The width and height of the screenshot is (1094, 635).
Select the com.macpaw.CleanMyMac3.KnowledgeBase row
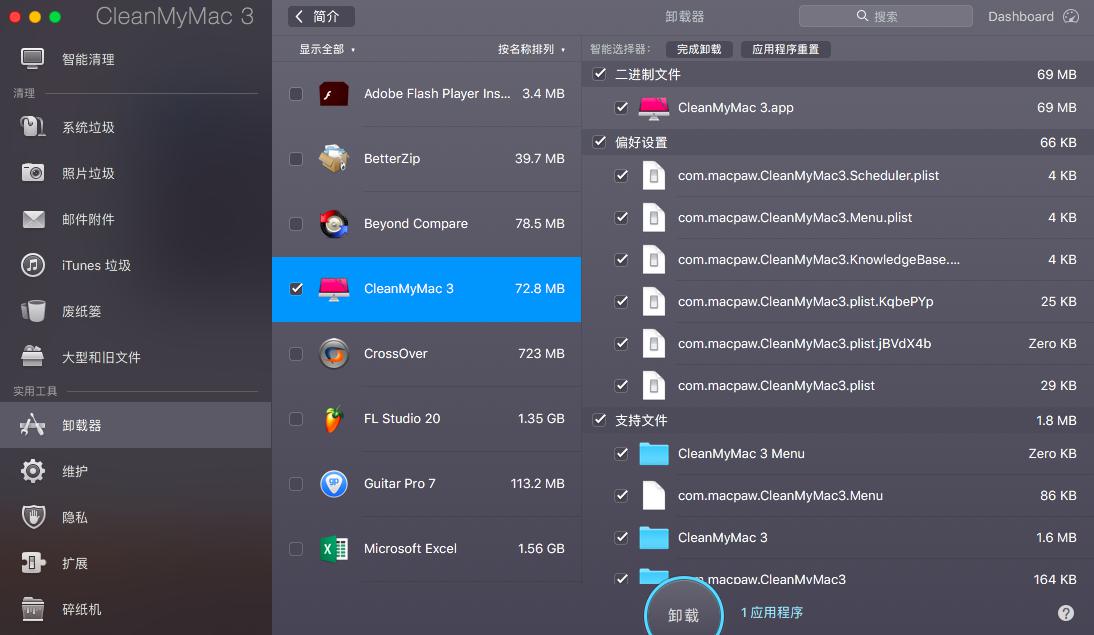[837, 260]
